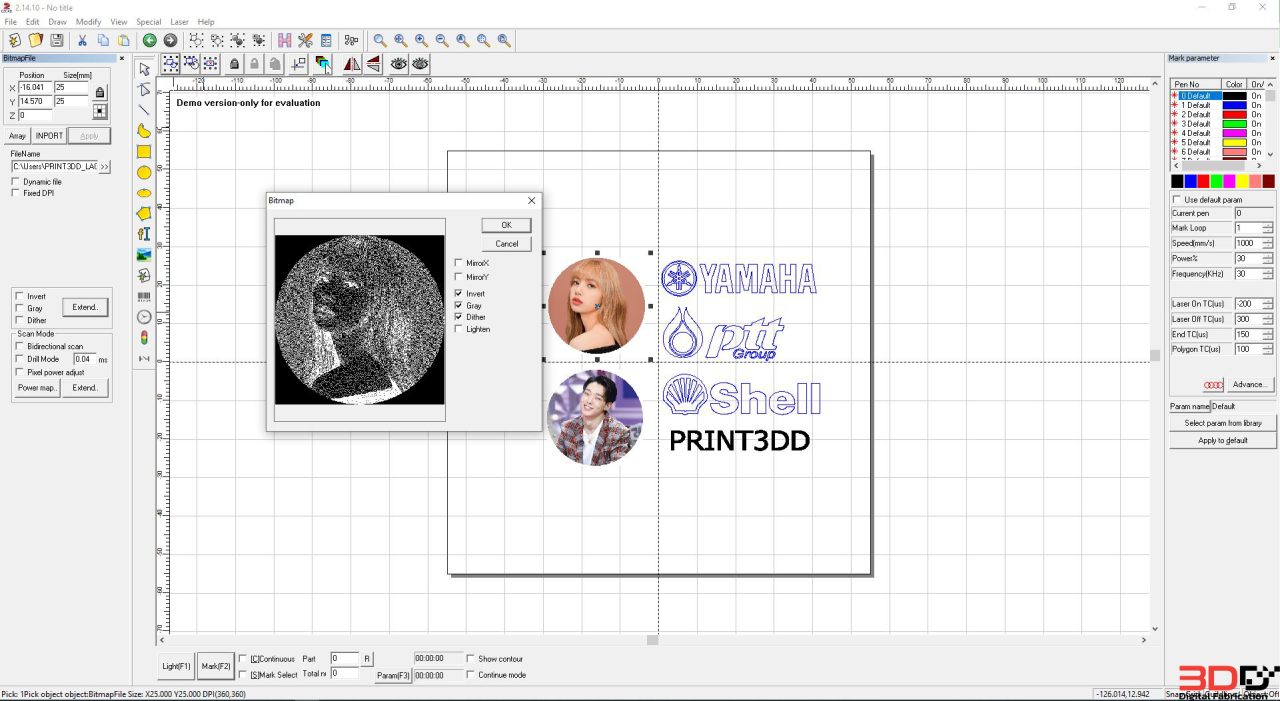Click the Undo green arrow icon
Viewport: 1280px width, 701px height.
(149, 40)
